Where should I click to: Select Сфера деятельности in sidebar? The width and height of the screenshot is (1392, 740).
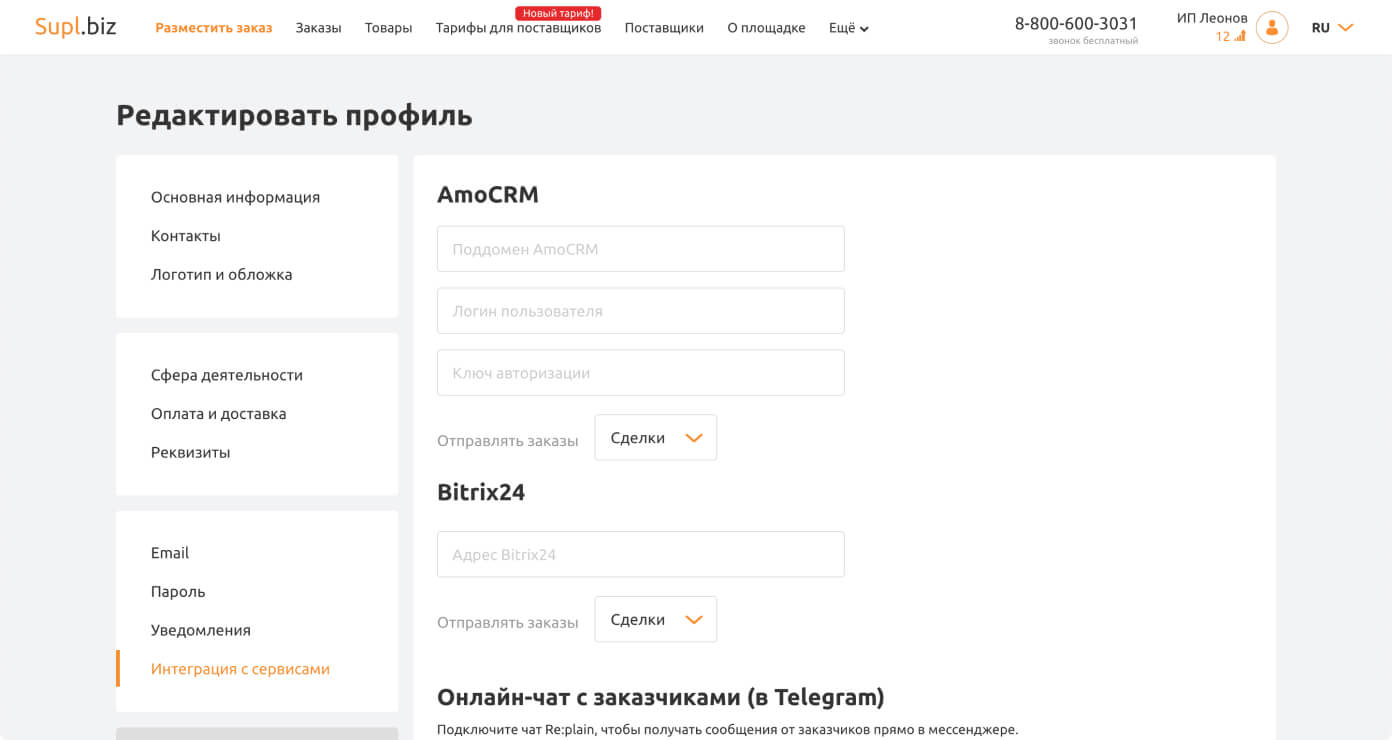[227, 375]
